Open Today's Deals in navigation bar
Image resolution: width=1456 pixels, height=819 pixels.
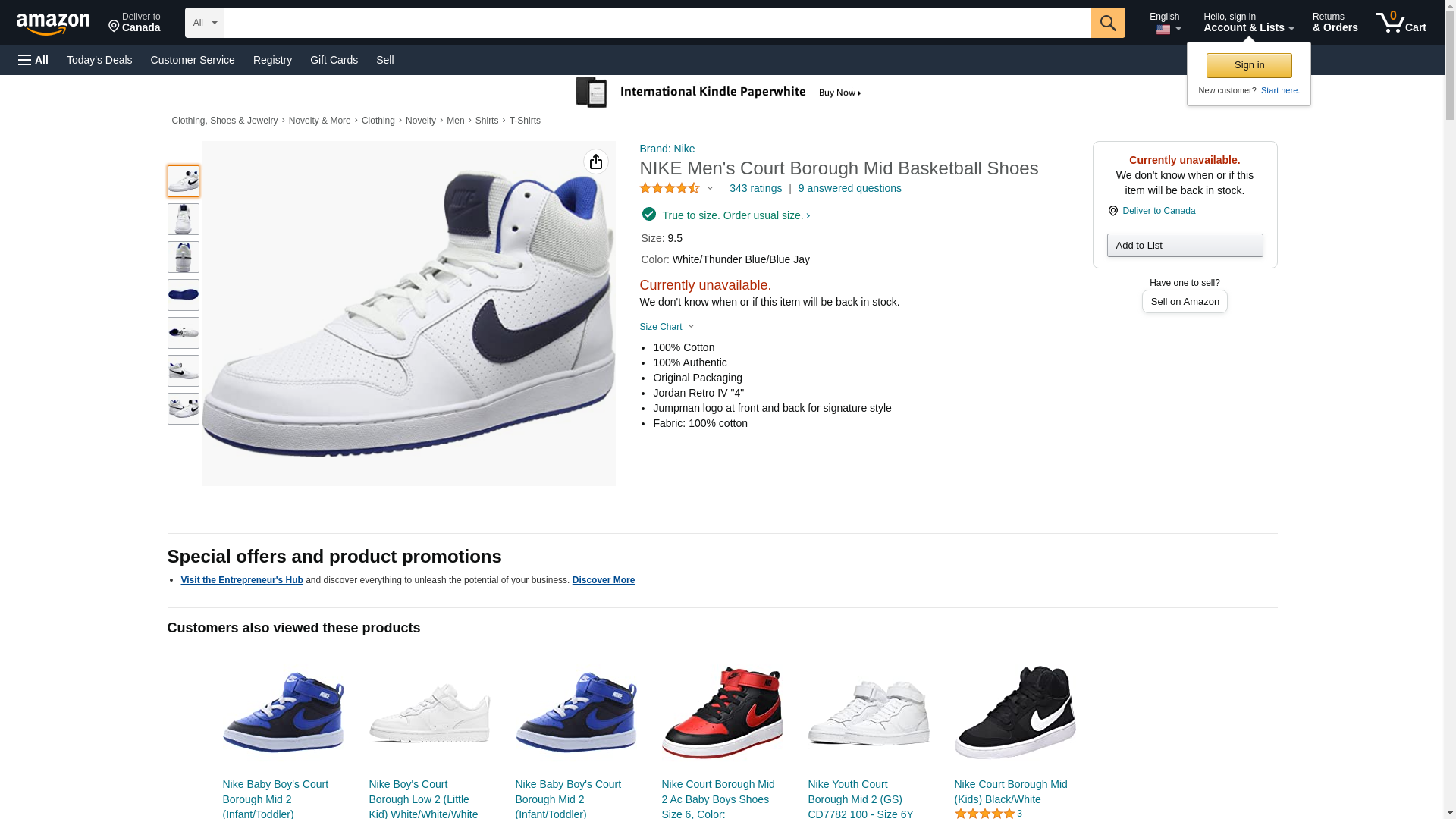point(99,60)
